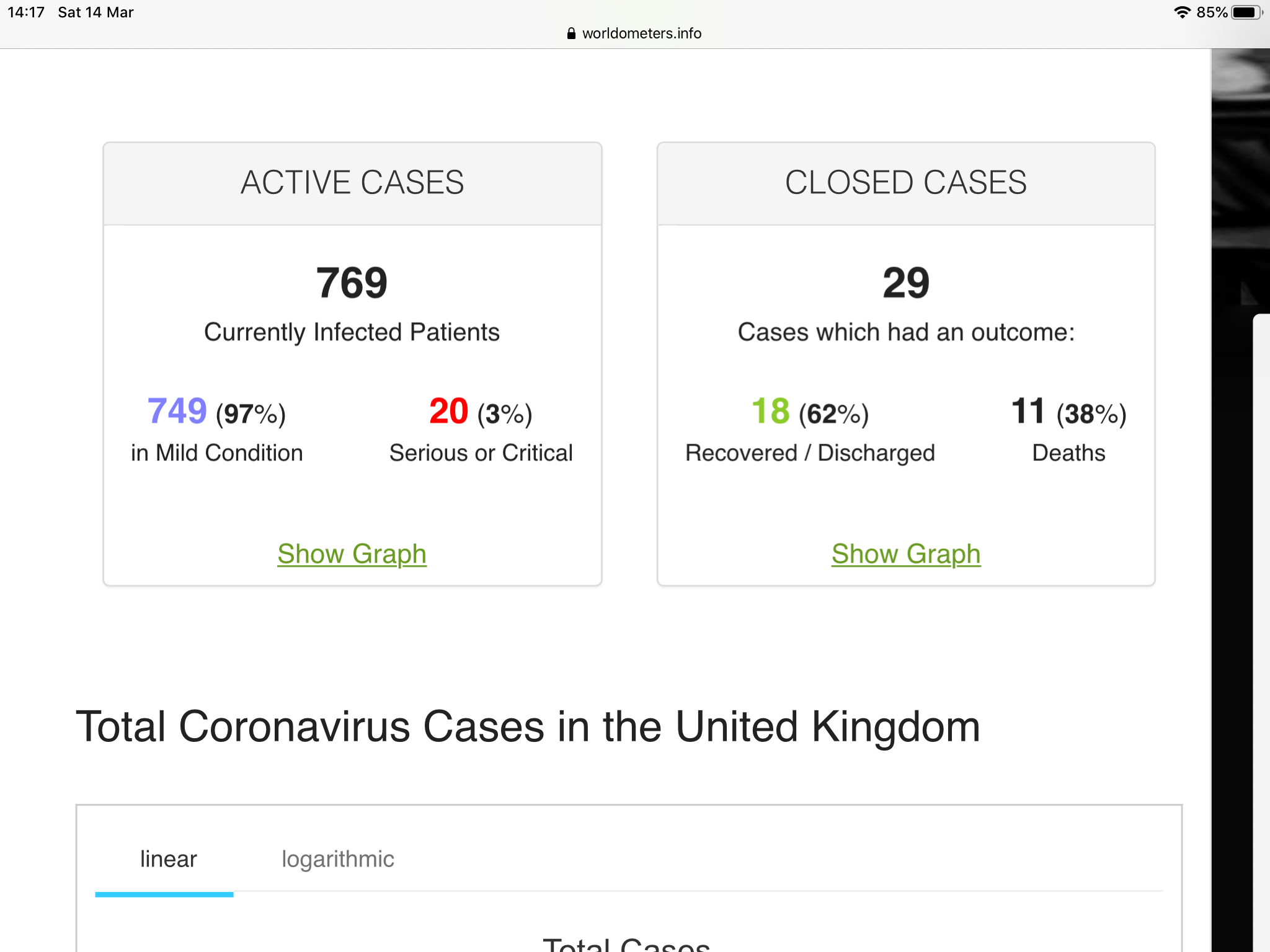The height and width of the screenshot is (952, 1270).
Task: Select the linear chart tab
Action: coord(168,859)
